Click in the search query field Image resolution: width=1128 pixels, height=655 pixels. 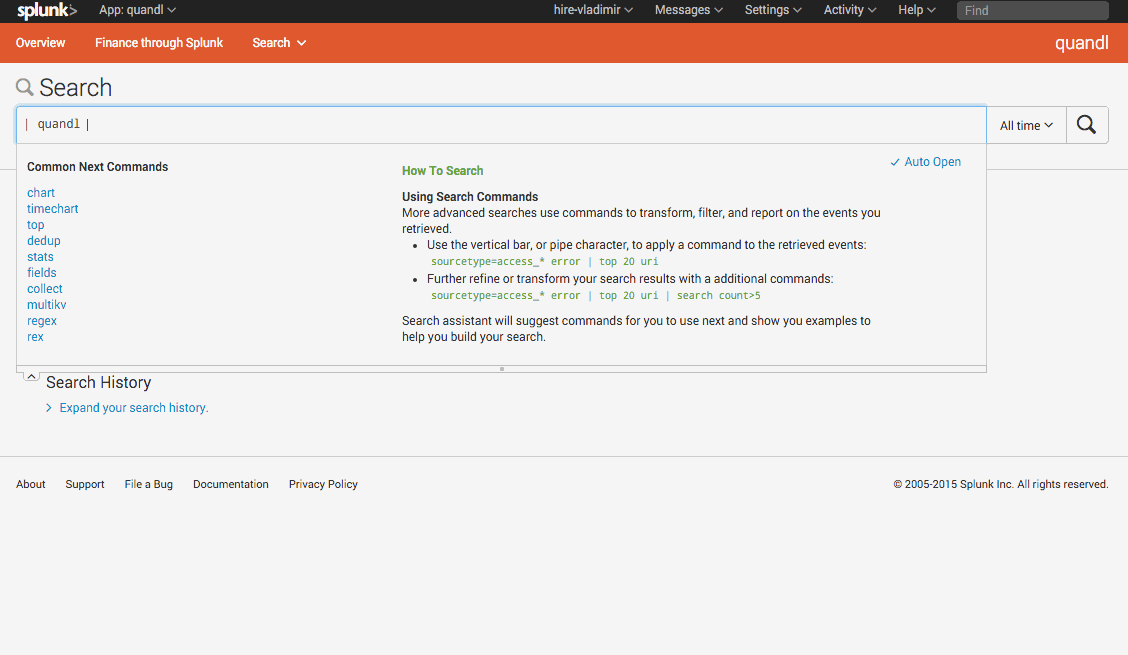501,125
